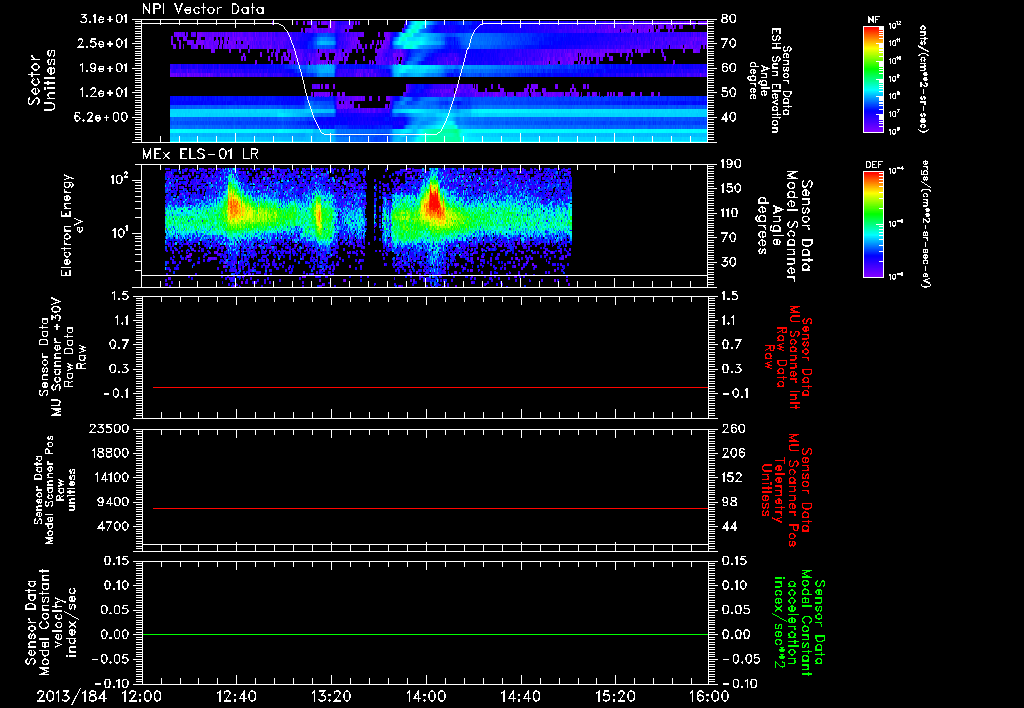Click the "Model Scanner Pos Raw" left axis title
The width and height of the screenshot is (1024, 708).
point(55,490)
